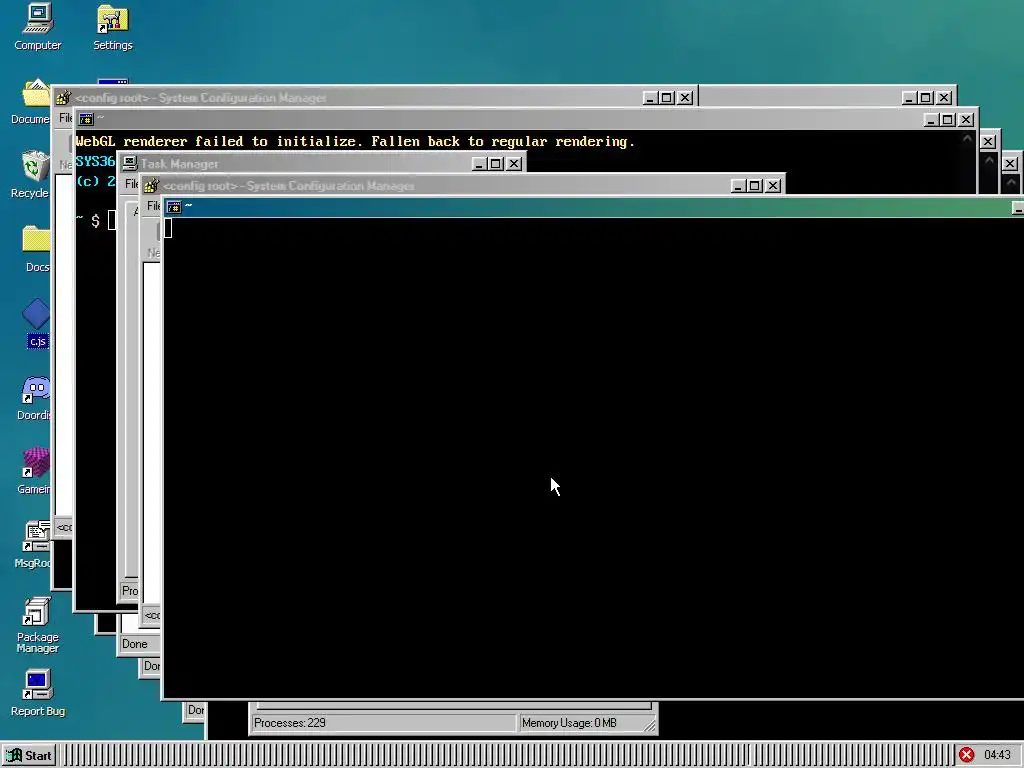Select the c.js file icon
This screenshot has height=768, width=1024.
point(37,323)
